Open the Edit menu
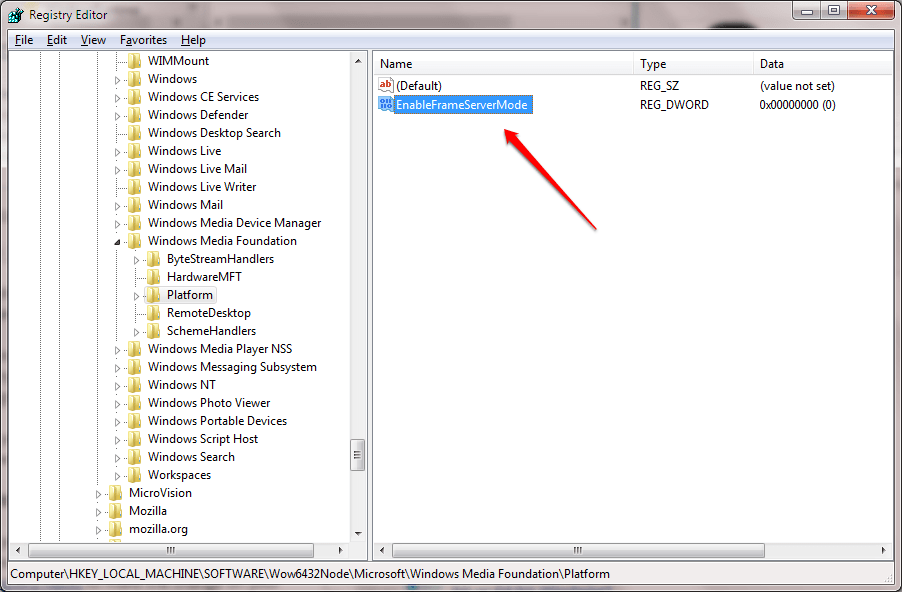 pyautogui.click(x=56, y=39)
